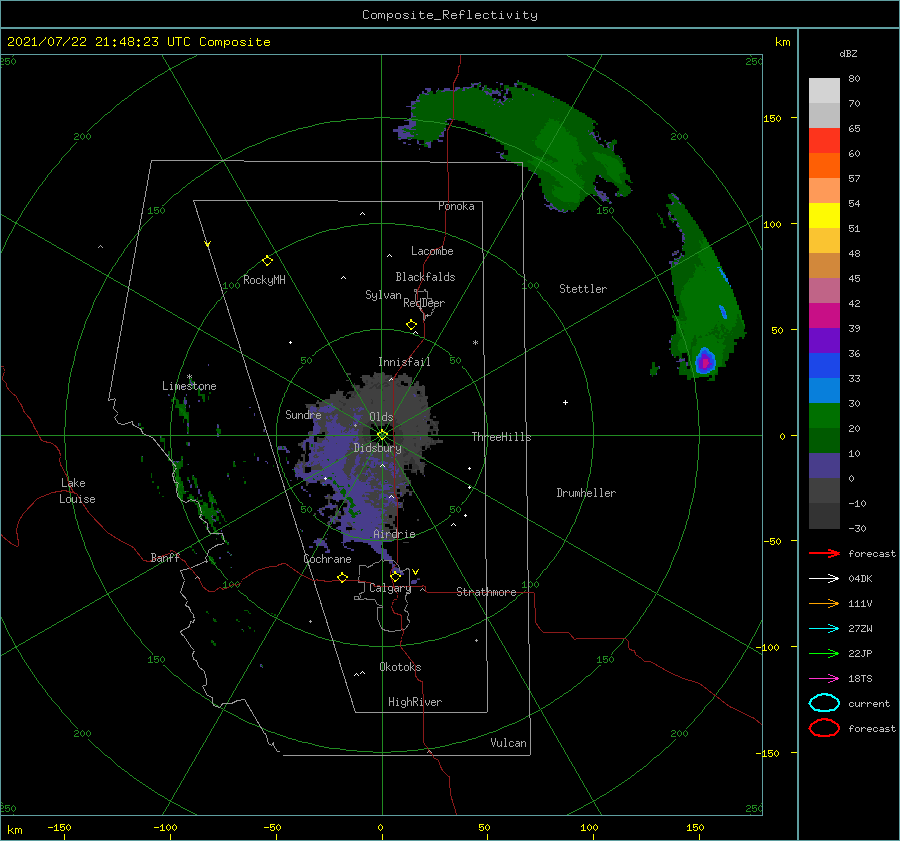Click the asterisk marker northeast of Innisfail

475,343
